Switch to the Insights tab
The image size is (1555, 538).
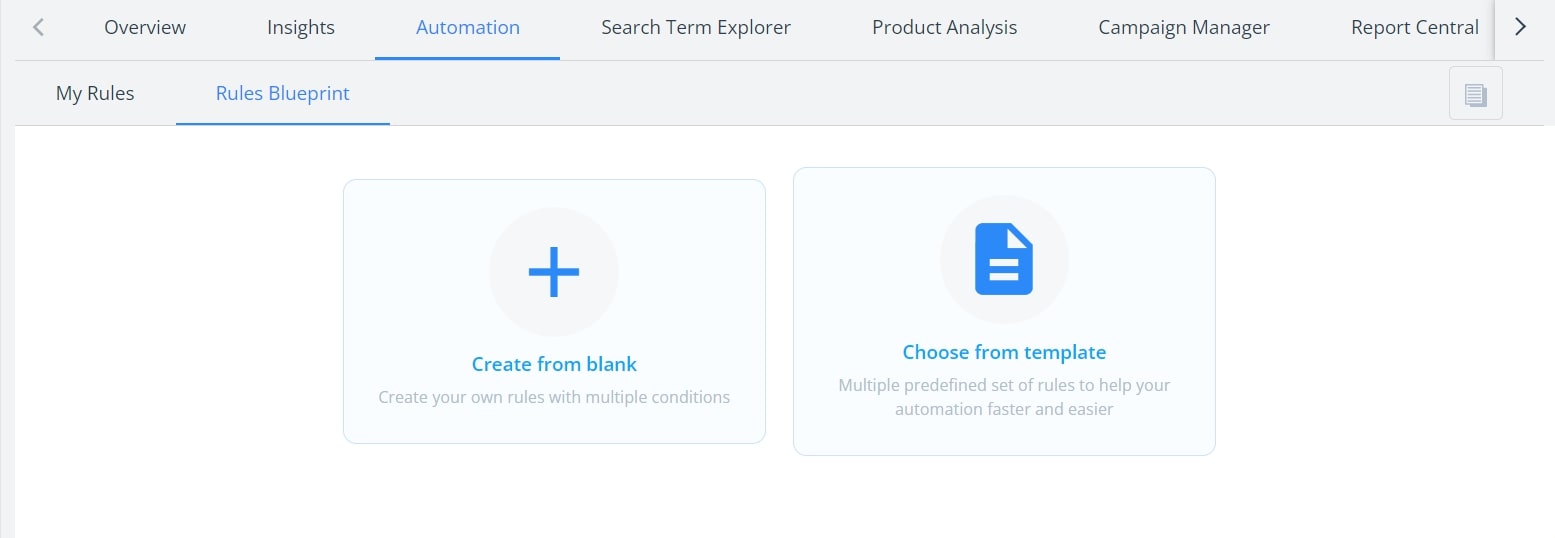[301, 28]
